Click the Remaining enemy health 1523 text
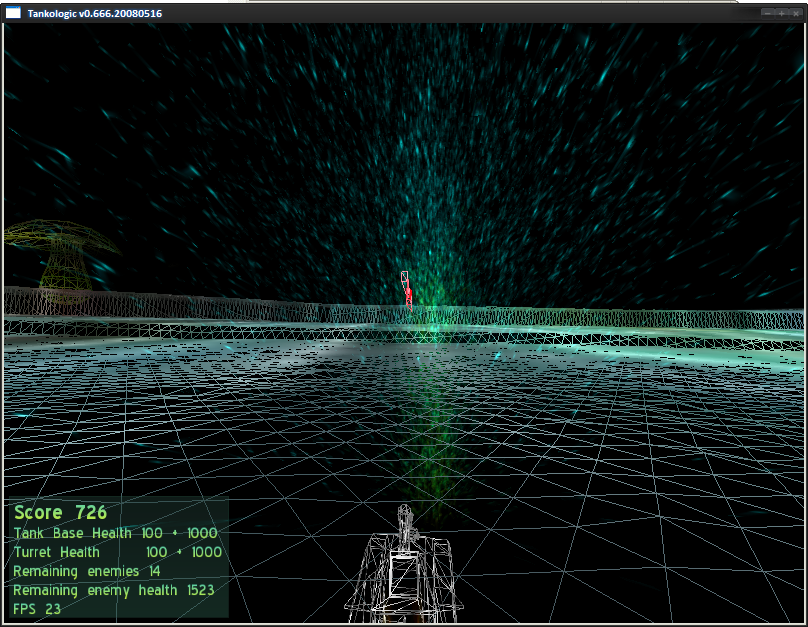Viewport: 808px width, 627px height. [113, 590]
